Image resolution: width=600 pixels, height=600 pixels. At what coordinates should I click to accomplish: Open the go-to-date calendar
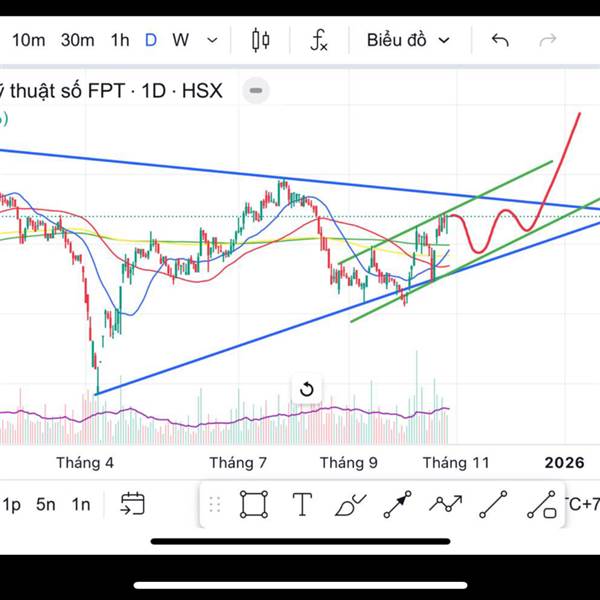132,504
